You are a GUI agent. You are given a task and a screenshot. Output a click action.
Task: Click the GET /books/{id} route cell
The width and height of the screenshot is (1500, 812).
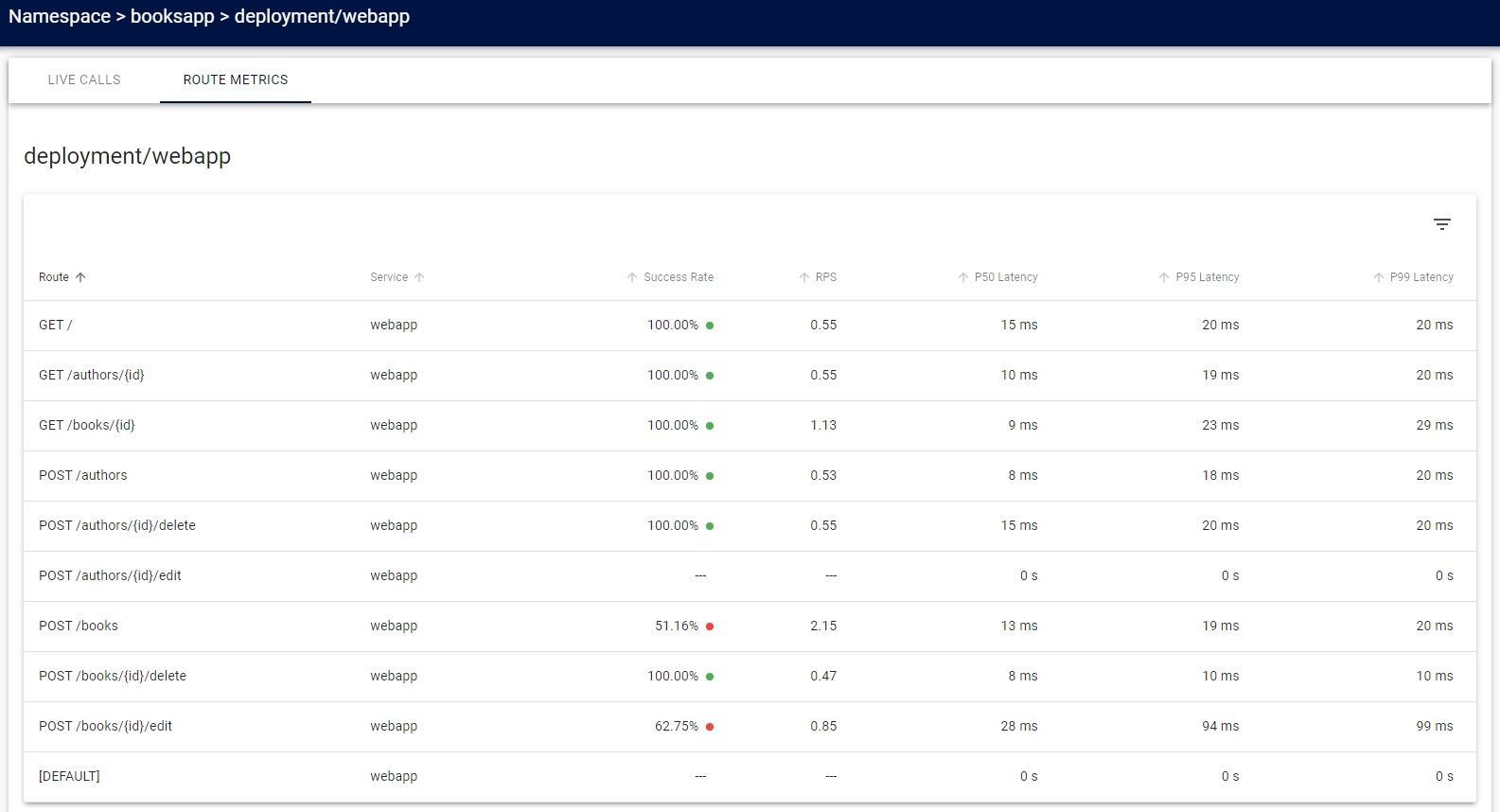(87, 425)
